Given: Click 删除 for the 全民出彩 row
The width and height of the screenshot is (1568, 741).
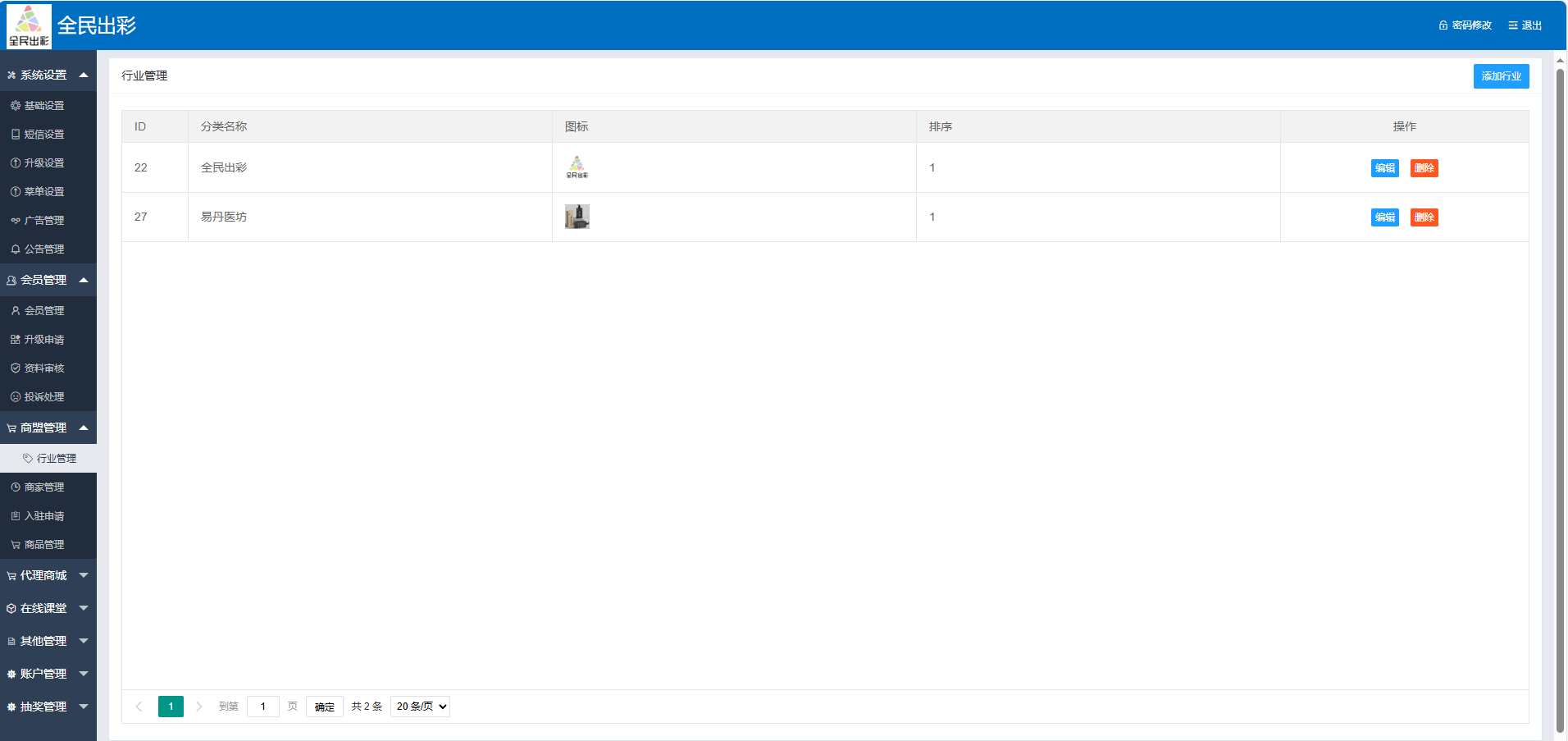Looking at the screenshot, I should coord(1424,168).
